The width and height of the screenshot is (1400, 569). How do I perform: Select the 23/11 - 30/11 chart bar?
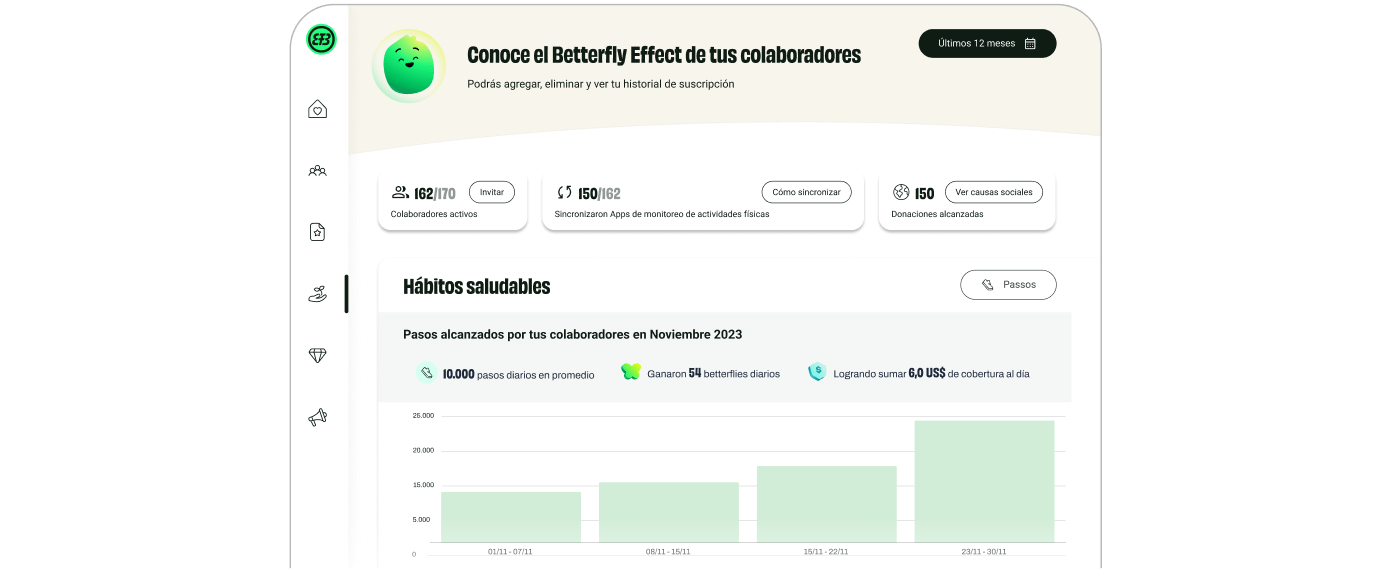click(984, 481)
